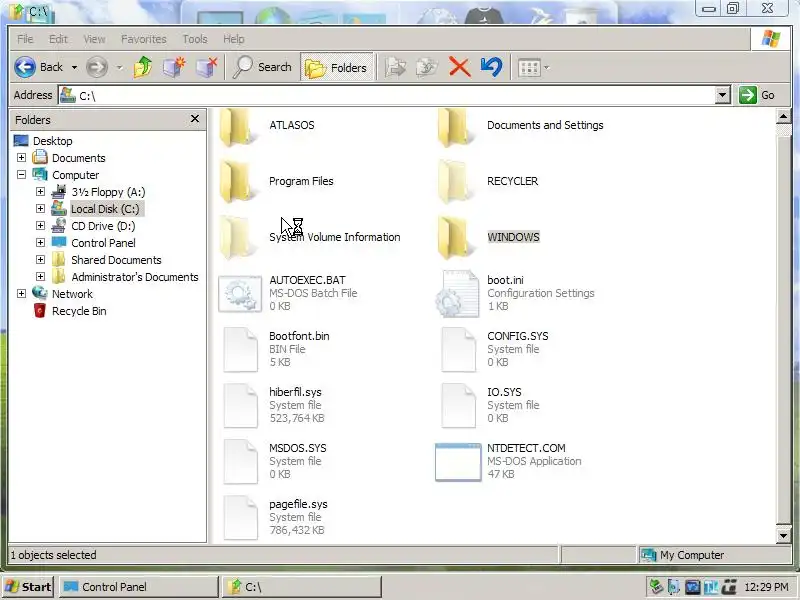
Task: Select the Program Files folder icon
Action: 236,183
